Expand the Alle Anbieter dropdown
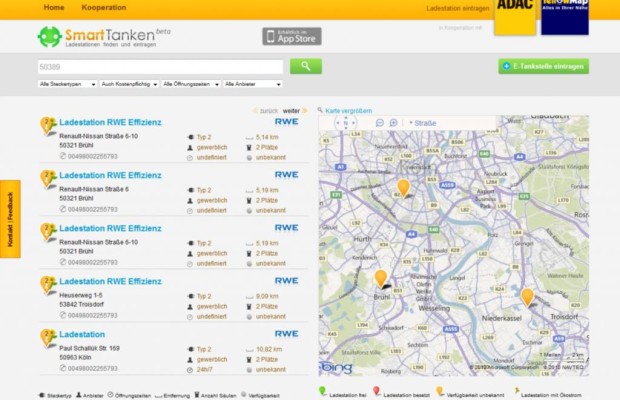Screen dimensions: 620x400 click(253, 84)
